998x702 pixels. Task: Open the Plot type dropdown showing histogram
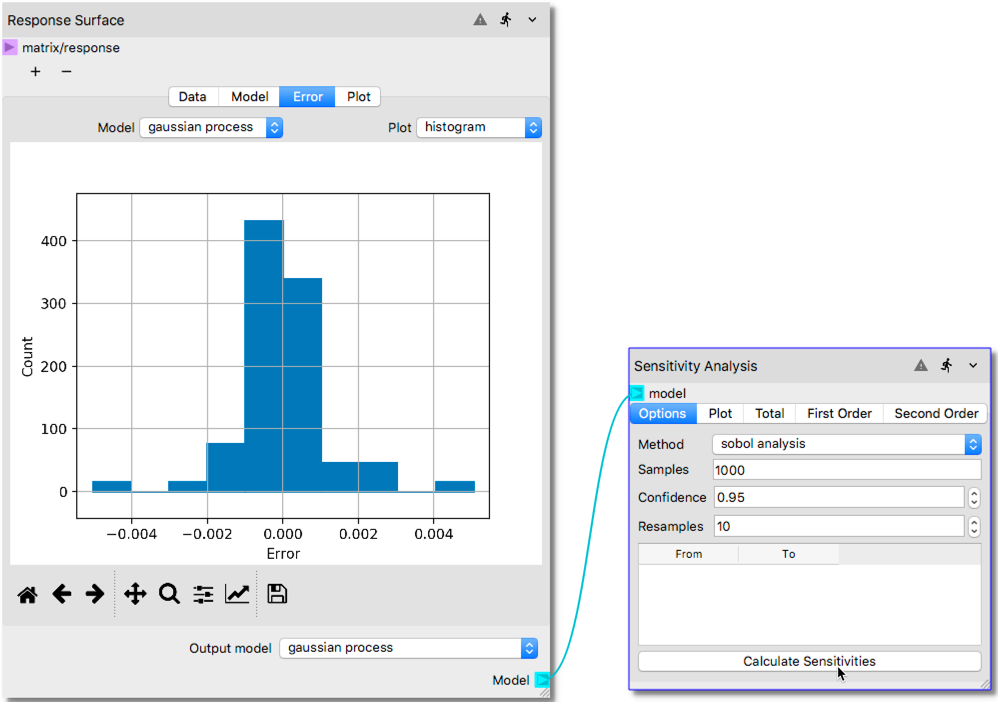(x=479, y=128)
